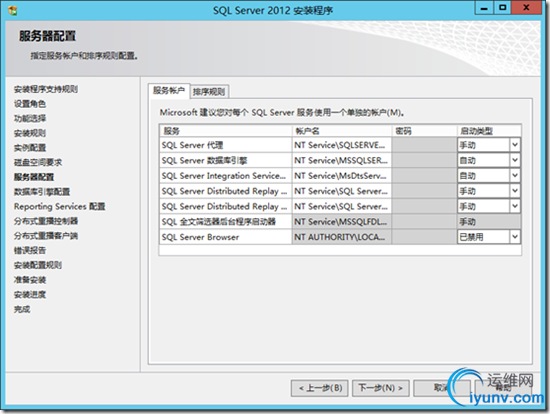Select account name NT Service\MsDtsServ... cell
This screenshot has height=414, width=550.
point(342,176)
